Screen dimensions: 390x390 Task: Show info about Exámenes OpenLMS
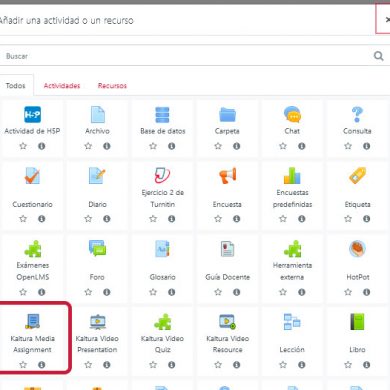pyautogui.click(x=42, y=292)
